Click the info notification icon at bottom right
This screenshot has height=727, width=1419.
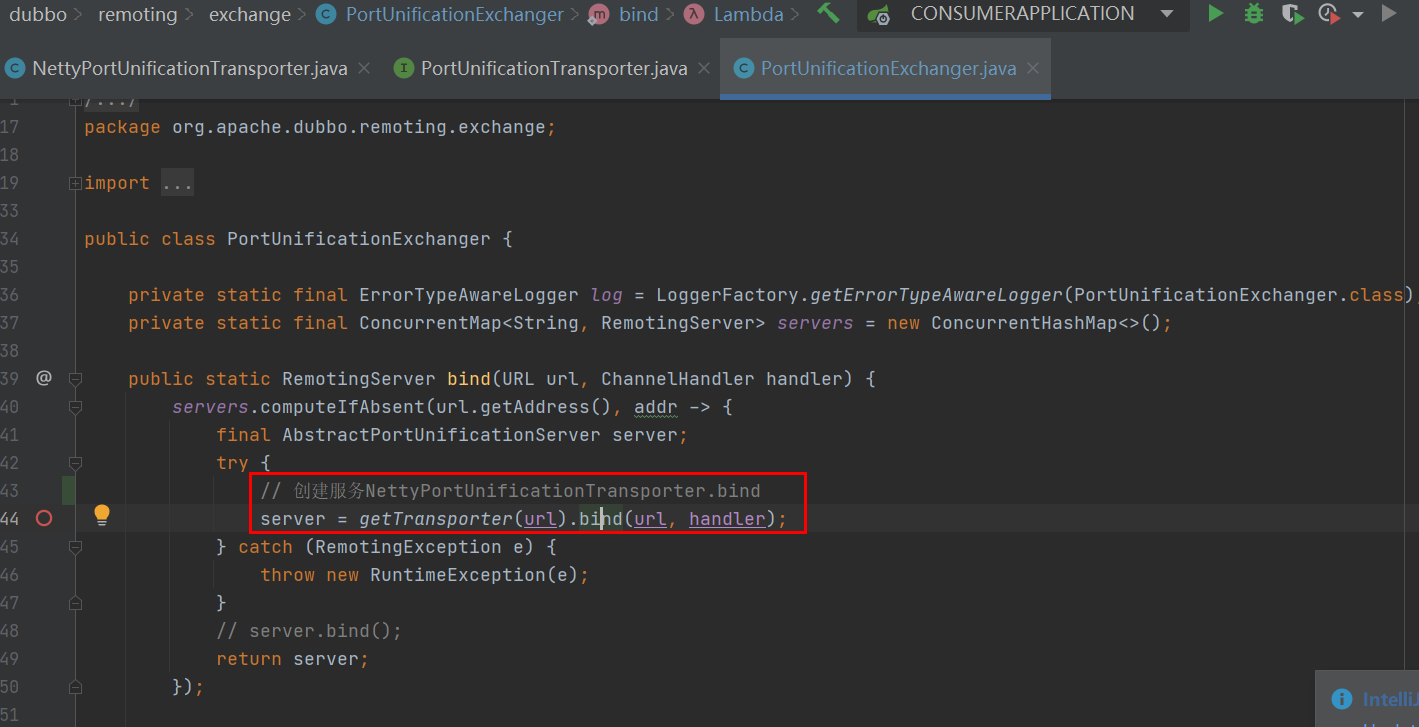point(1342,699)
